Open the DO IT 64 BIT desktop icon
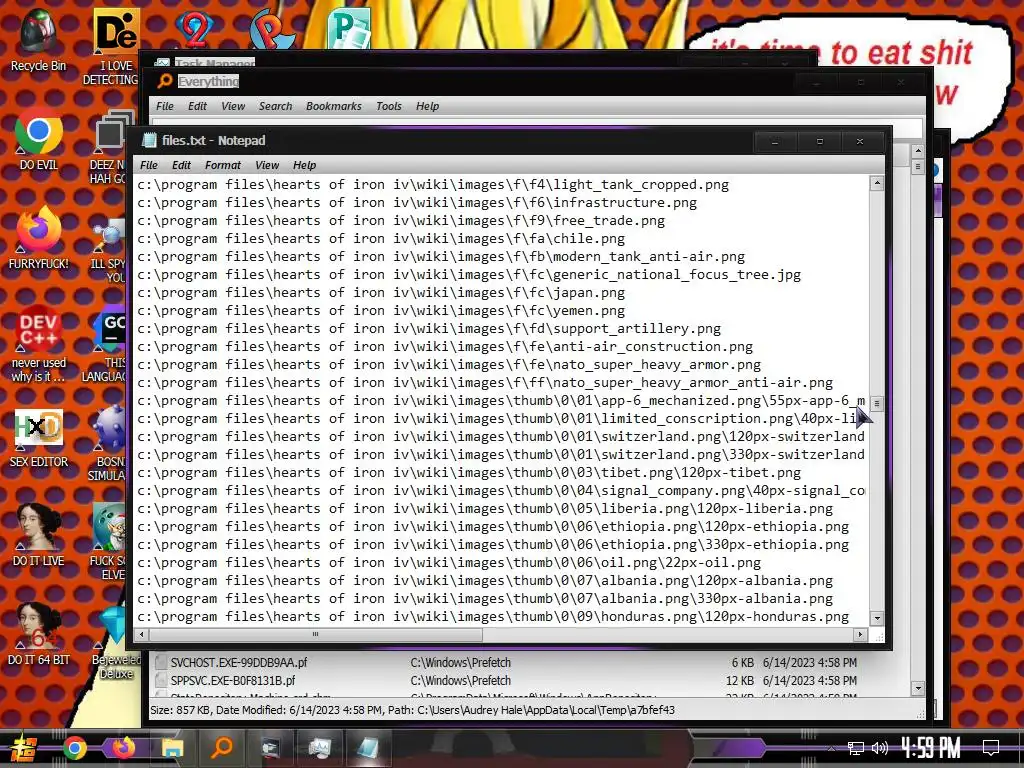The height and width of the screenshot is (768, 1024). [39, 635]
